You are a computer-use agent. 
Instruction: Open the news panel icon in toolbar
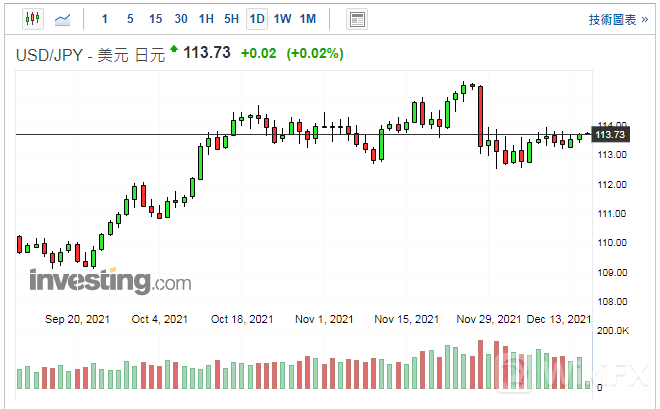(x=356, y=19)
